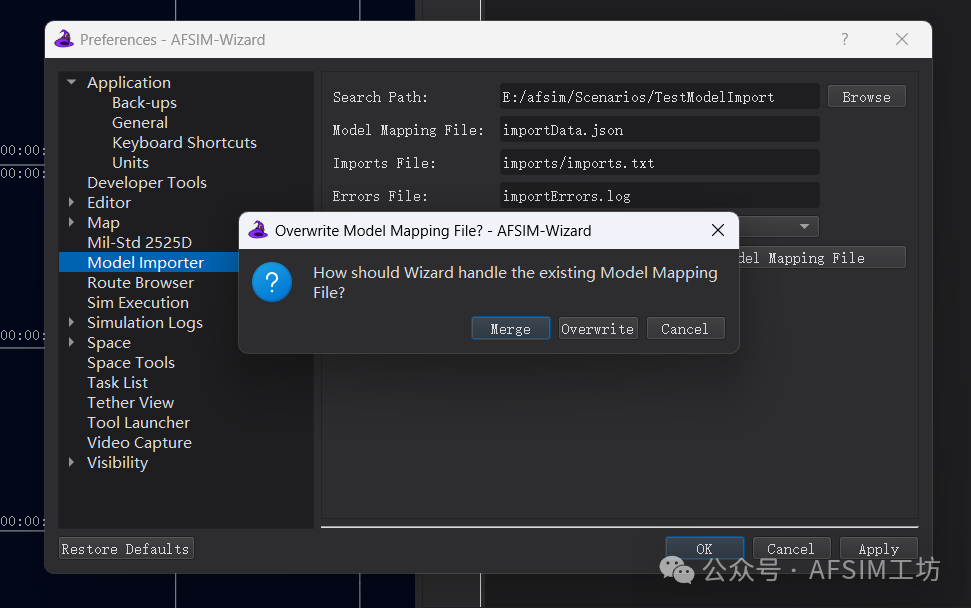
Task: Click the "Errors File:" label
Action: click(380, 196)
